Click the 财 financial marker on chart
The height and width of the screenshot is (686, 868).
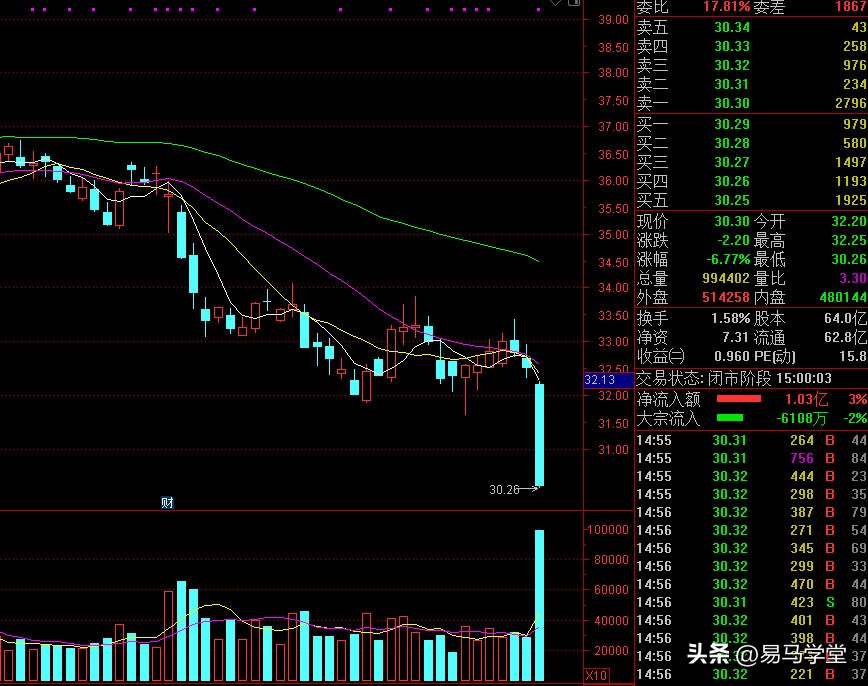click(167, 502)
